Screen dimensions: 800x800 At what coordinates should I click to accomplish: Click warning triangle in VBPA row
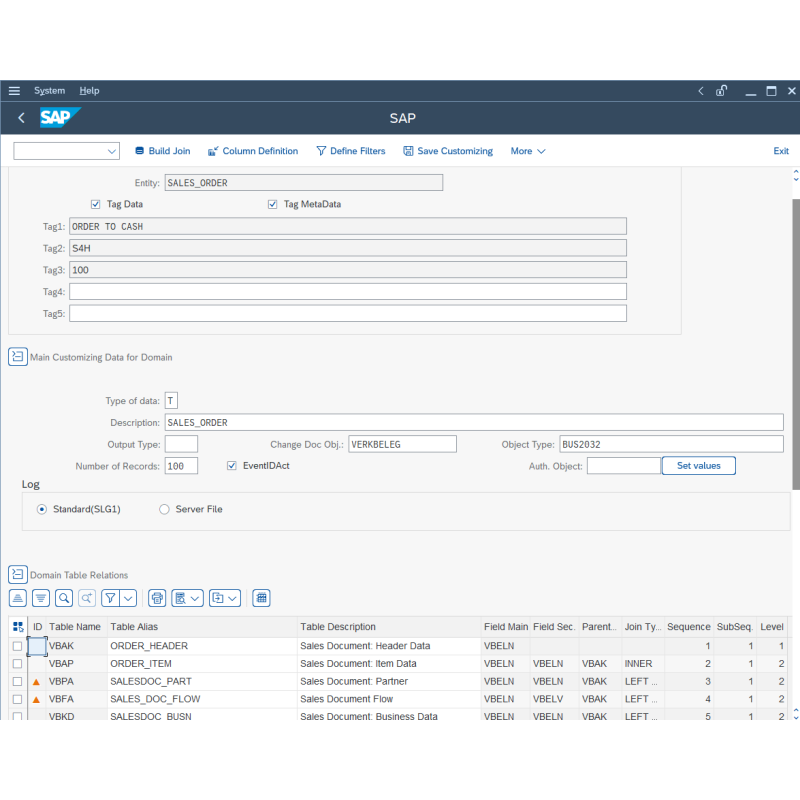click(36, 682)
